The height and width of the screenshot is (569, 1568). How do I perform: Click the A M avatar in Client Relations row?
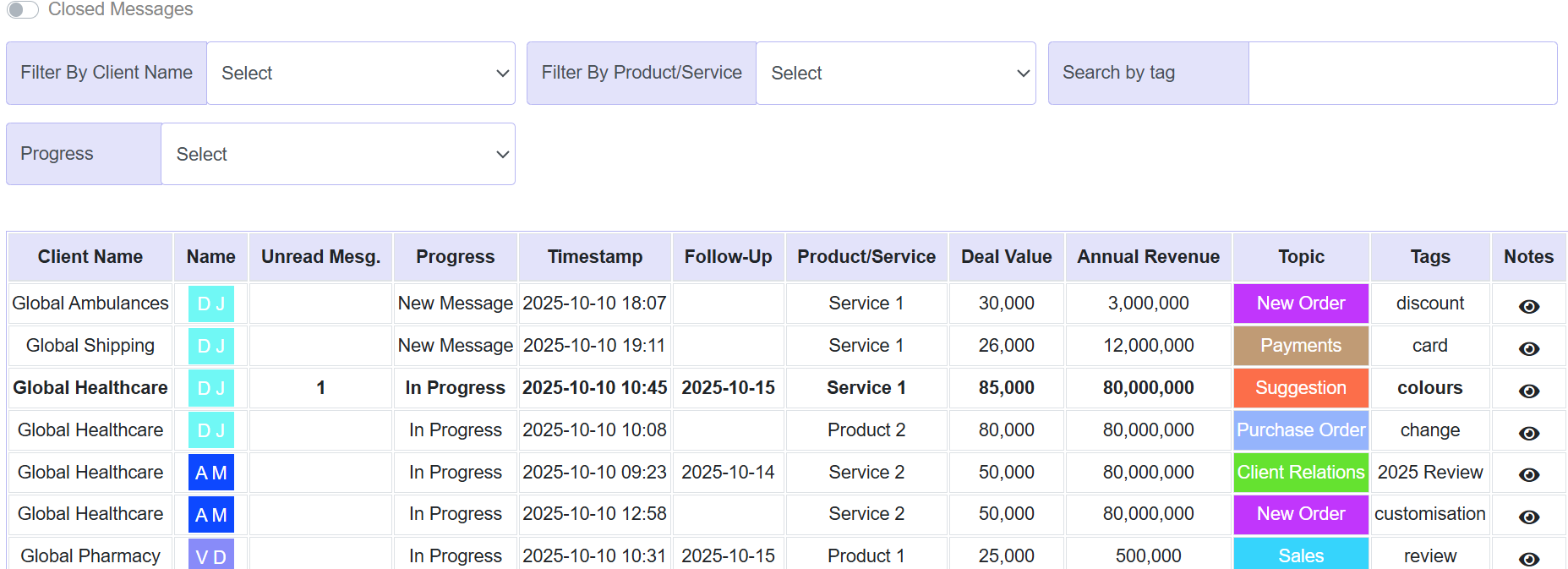pyautogui.click(x=210, y=473)
